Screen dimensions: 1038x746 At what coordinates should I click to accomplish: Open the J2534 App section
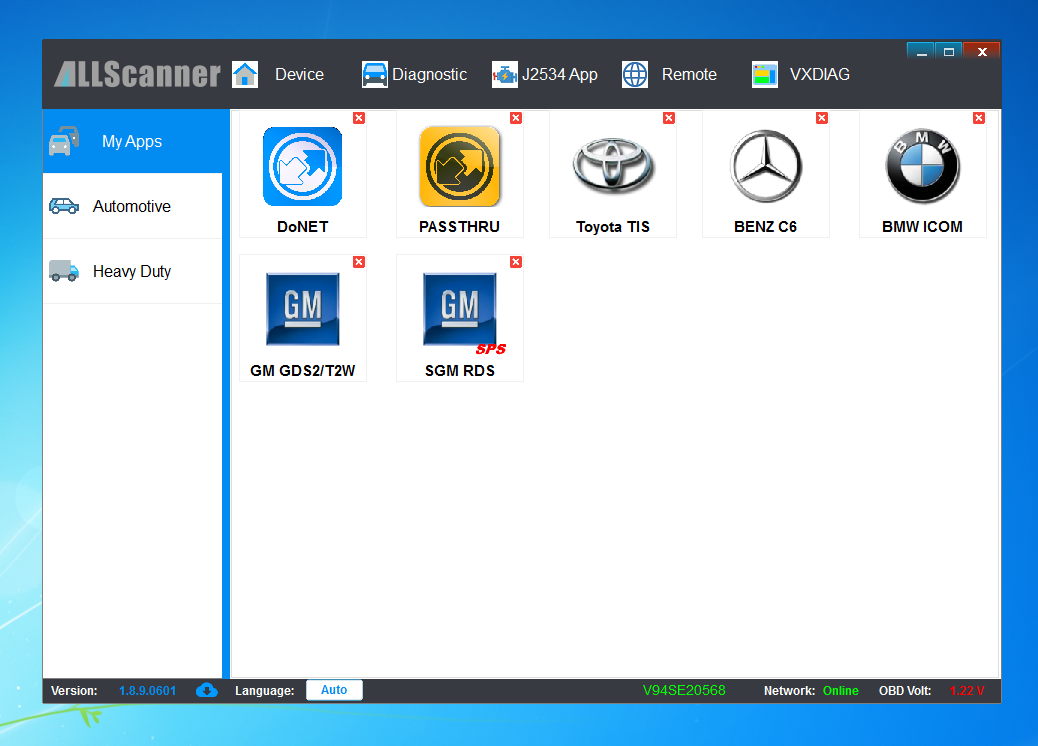[x=545, y=74]
